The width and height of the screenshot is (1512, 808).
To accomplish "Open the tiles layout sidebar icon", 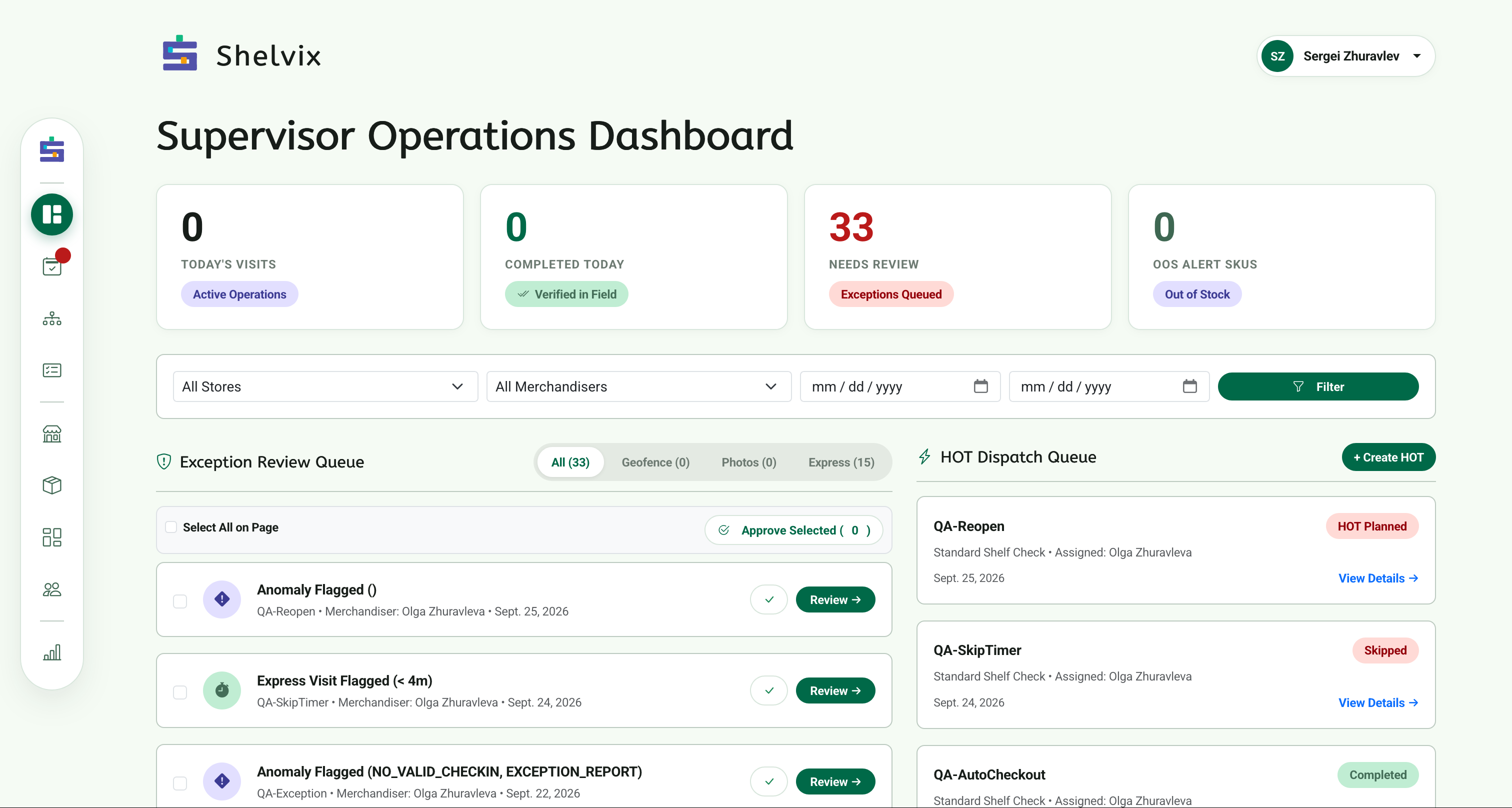I will click(x=51, y=537).
